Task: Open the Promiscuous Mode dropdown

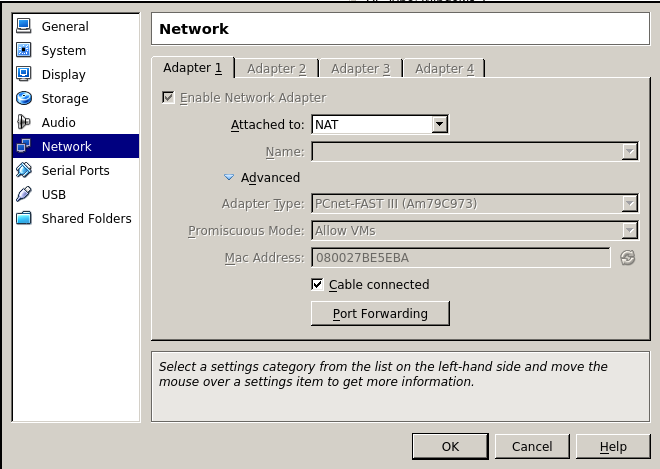Action: click(x=475, y=231)
